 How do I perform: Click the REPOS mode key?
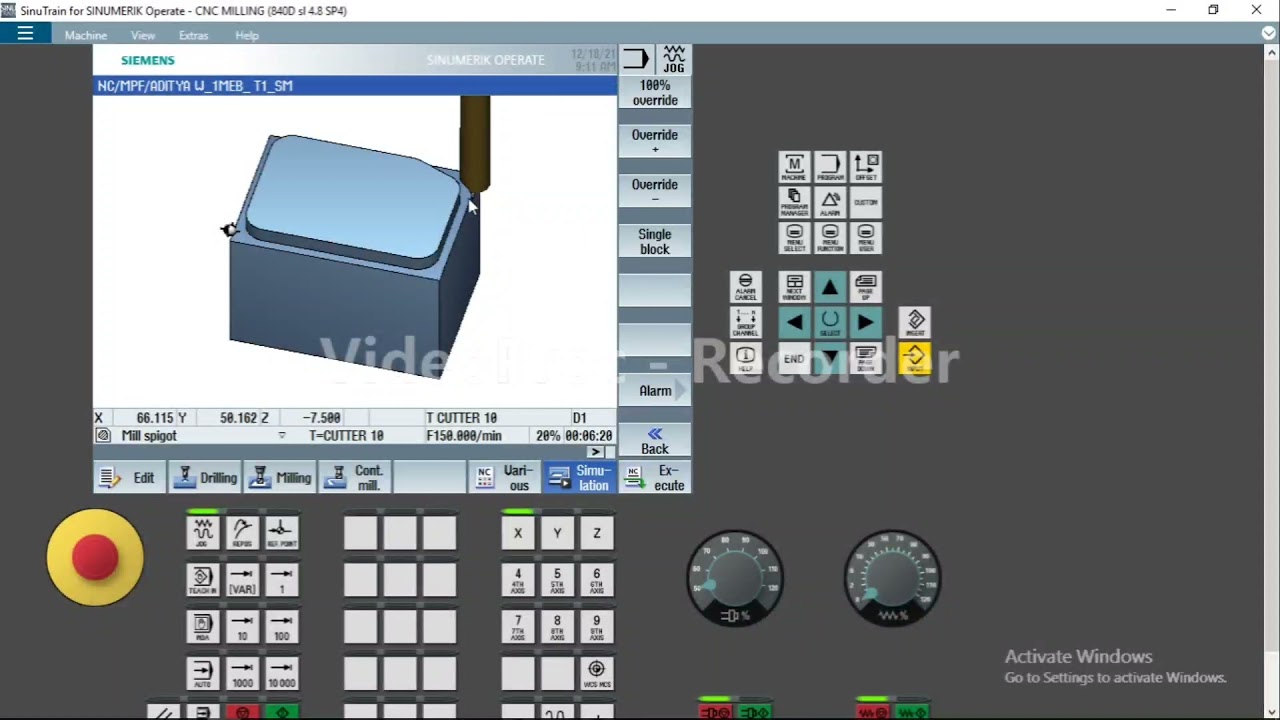coord(242,533)
